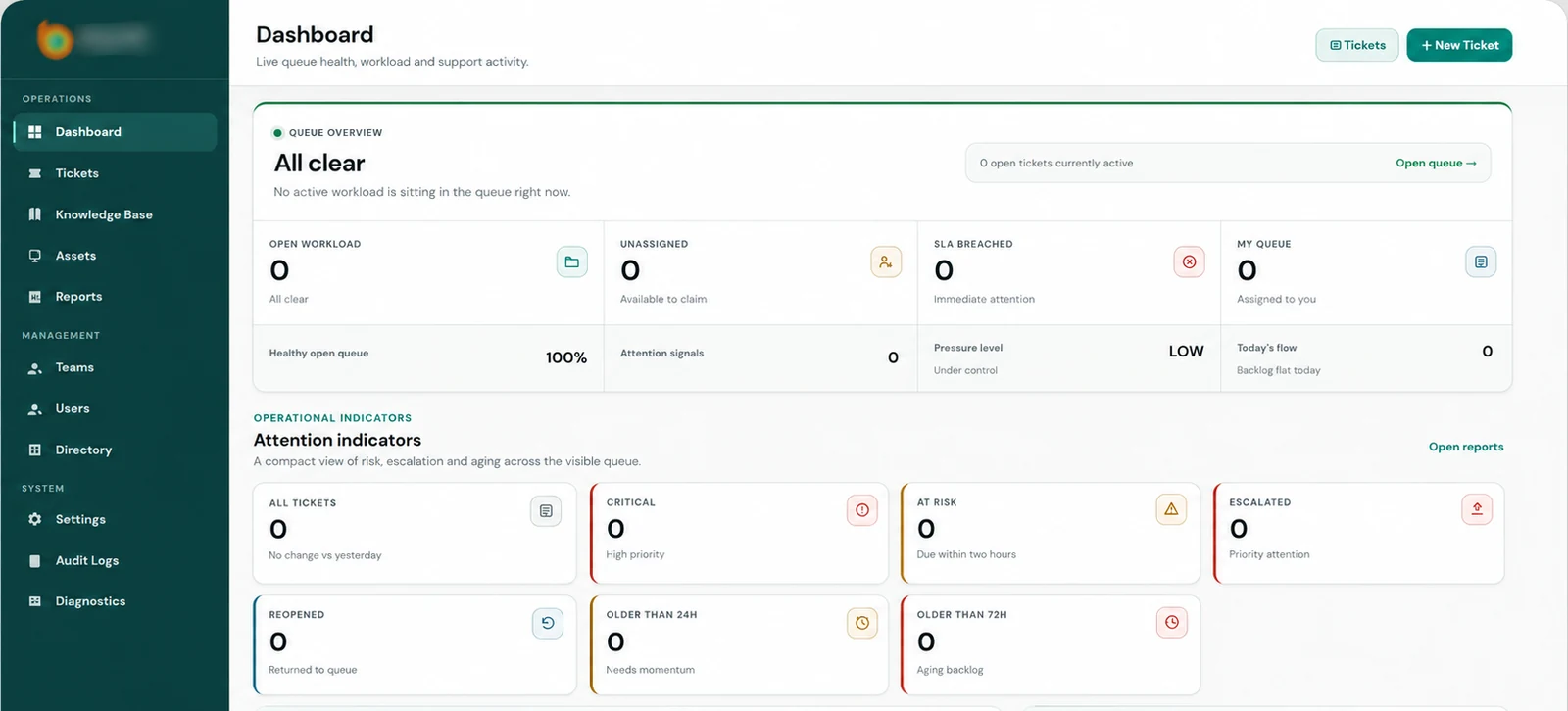This screenshot has height=711, width=1568.
Task: Click the Immediate attention text
Action: pyautogui.click(x=984, y=300)
